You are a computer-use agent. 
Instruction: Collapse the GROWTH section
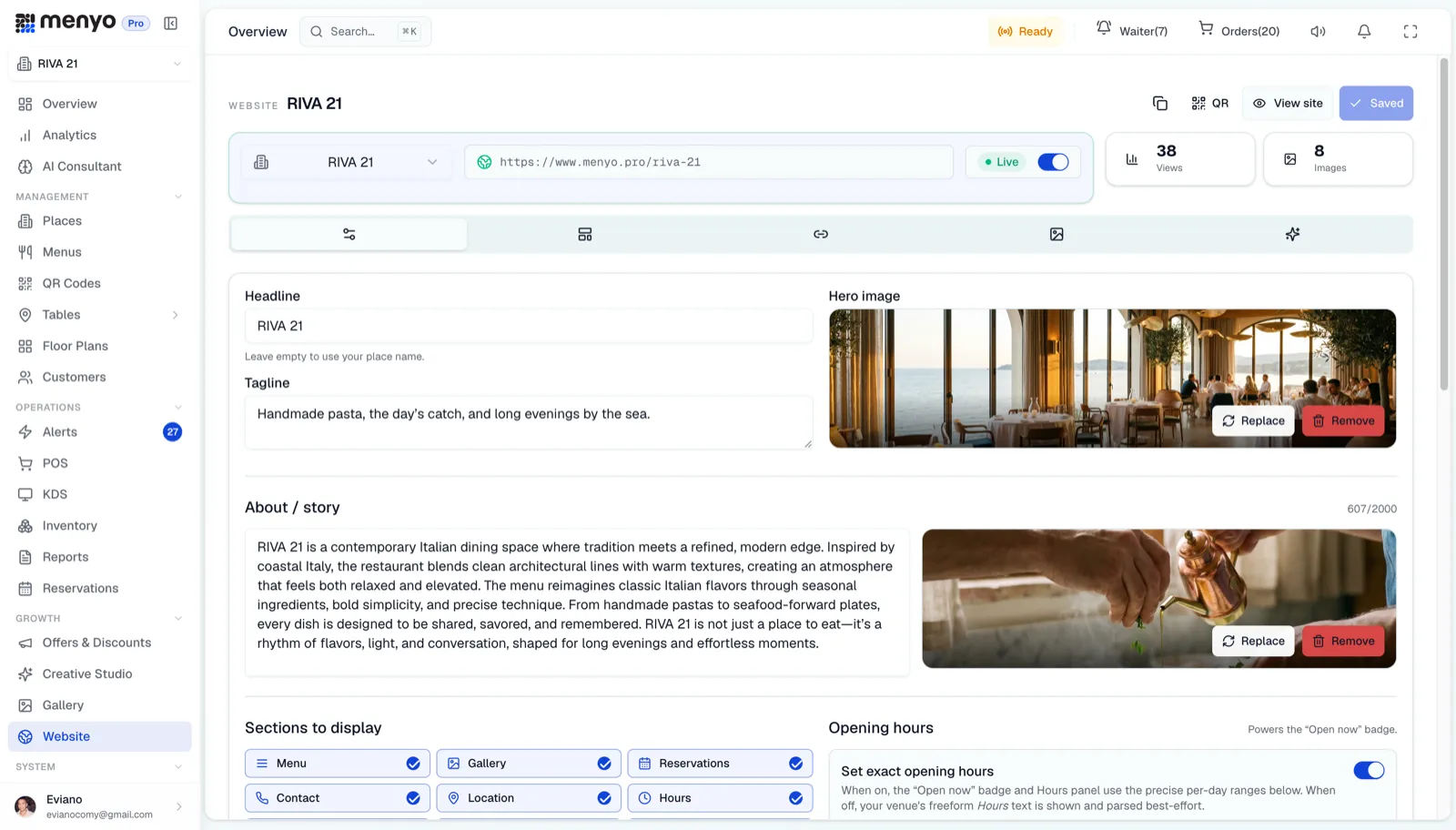pos(178,619)
